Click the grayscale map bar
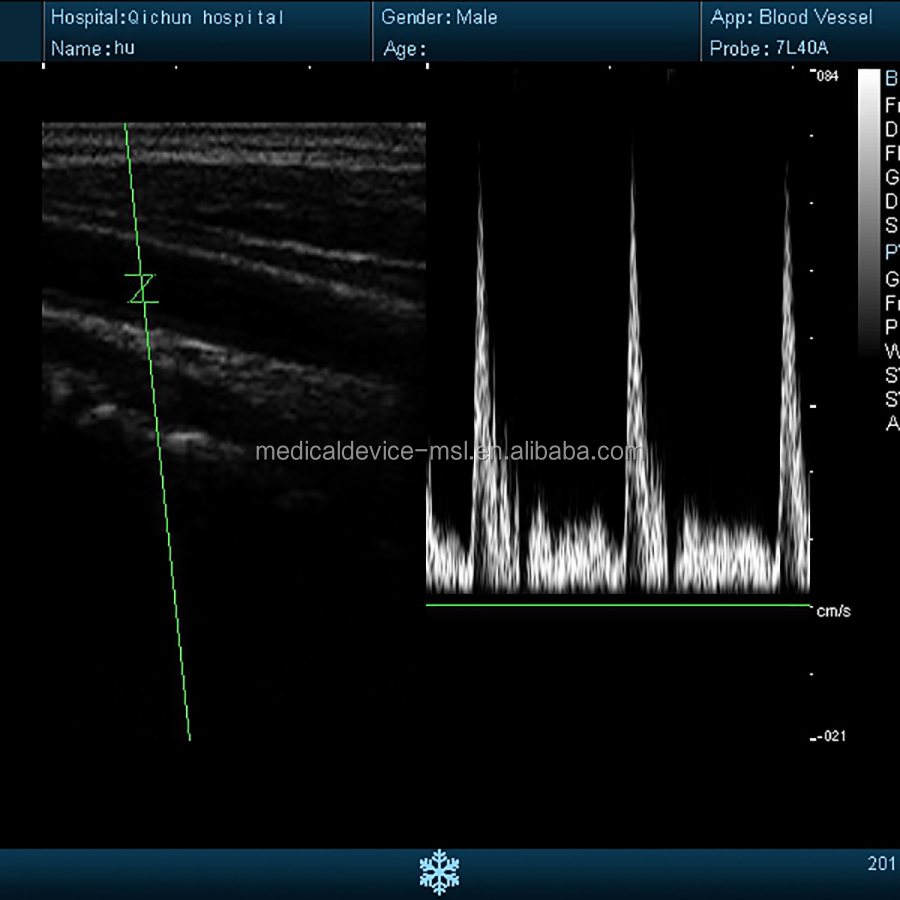Image resolution: width=900 pixels, height=900 pixels. [867, 212]
